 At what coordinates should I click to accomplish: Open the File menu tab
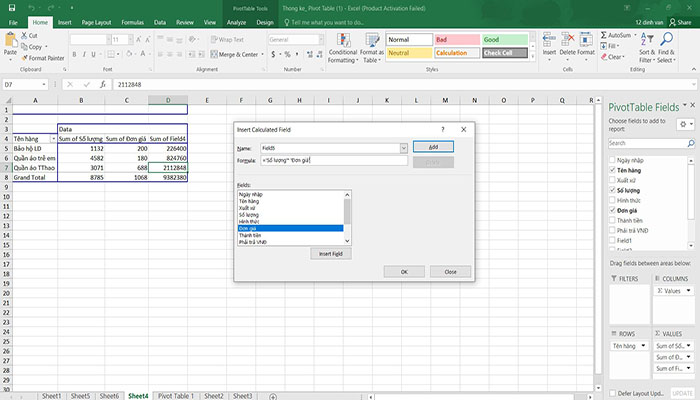[x=13, y=22]
